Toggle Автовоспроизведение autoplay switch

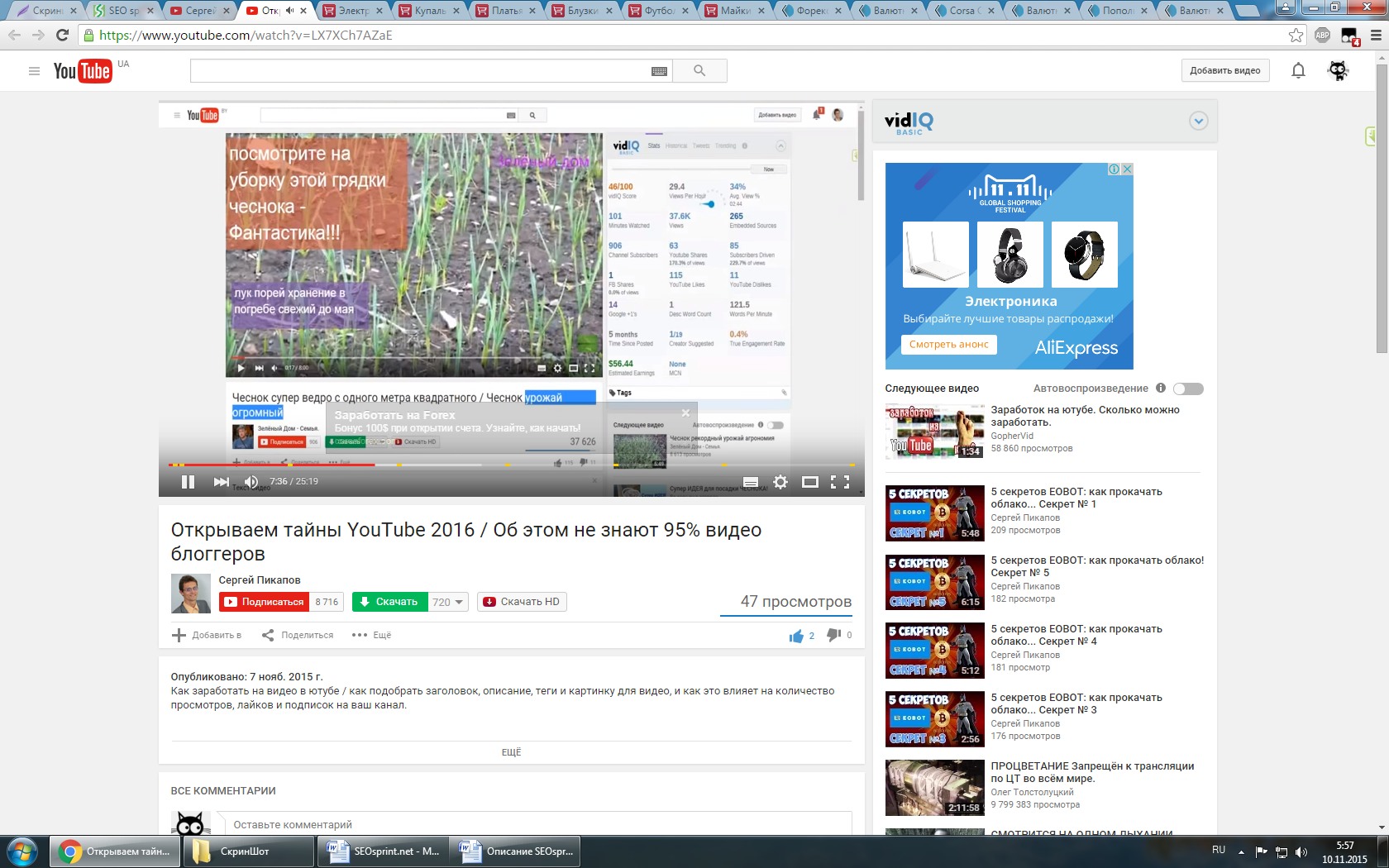1188,389
